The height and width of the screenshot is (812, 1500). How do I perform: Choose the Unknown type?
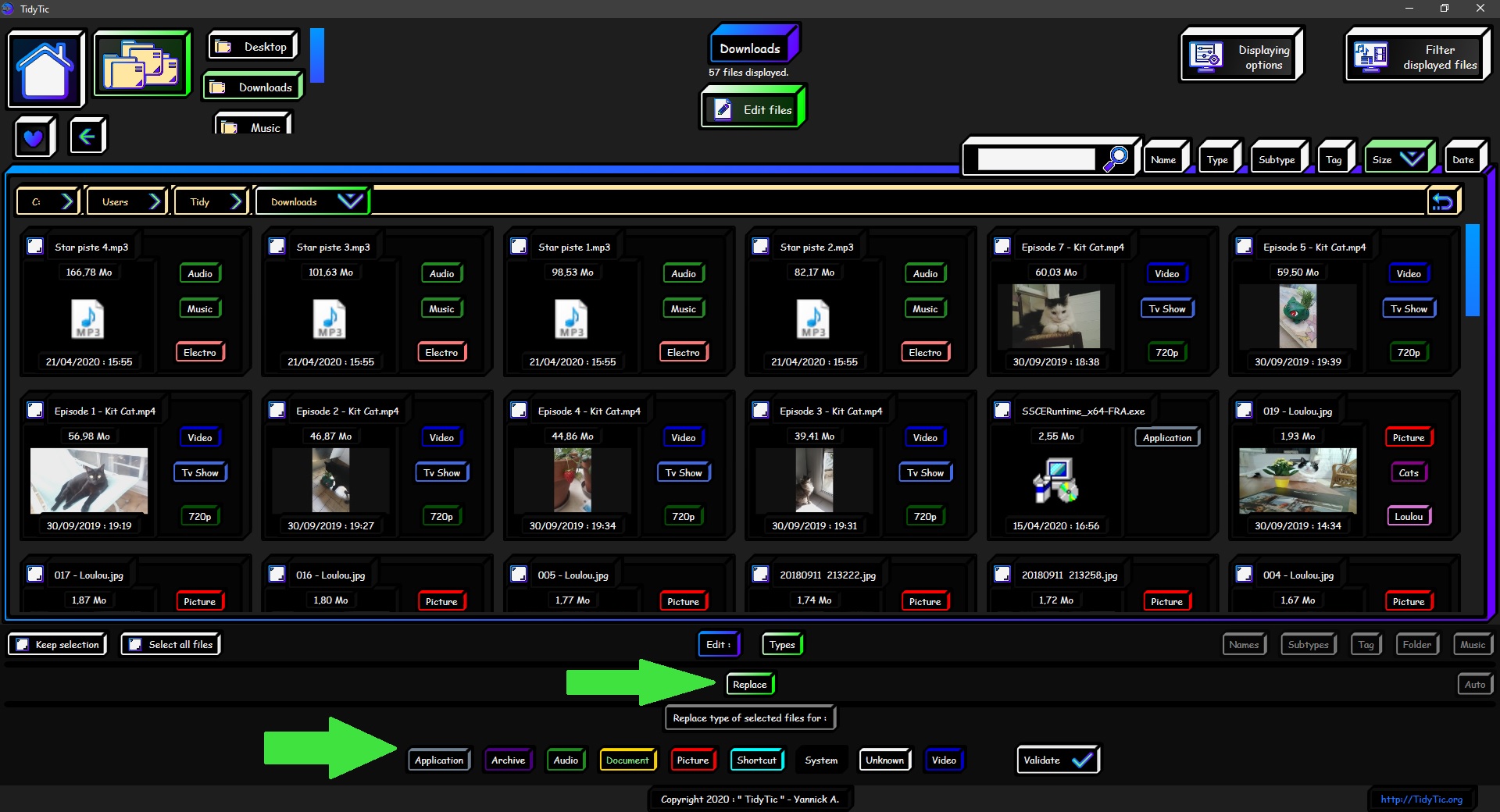(884, 760)
